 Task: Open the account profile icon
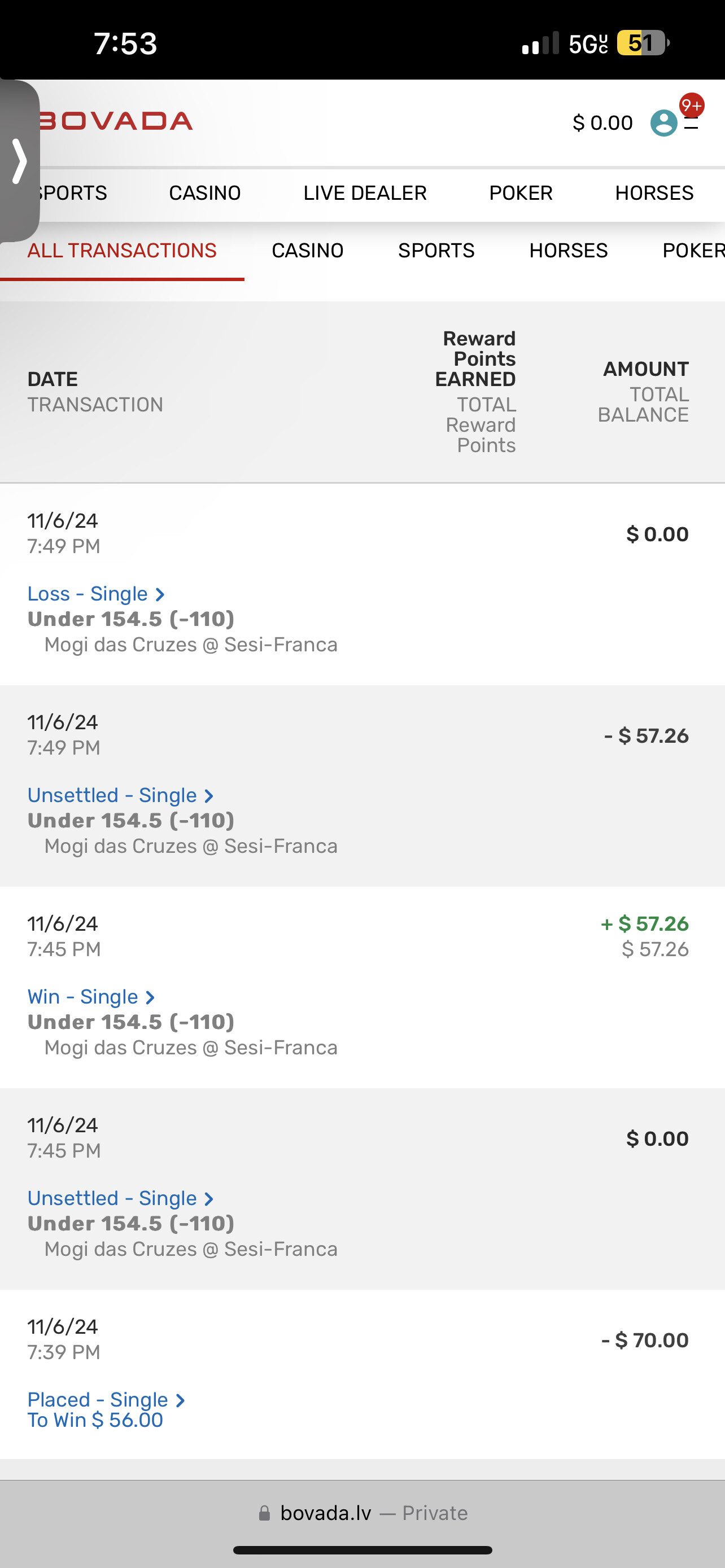[663, 123]
